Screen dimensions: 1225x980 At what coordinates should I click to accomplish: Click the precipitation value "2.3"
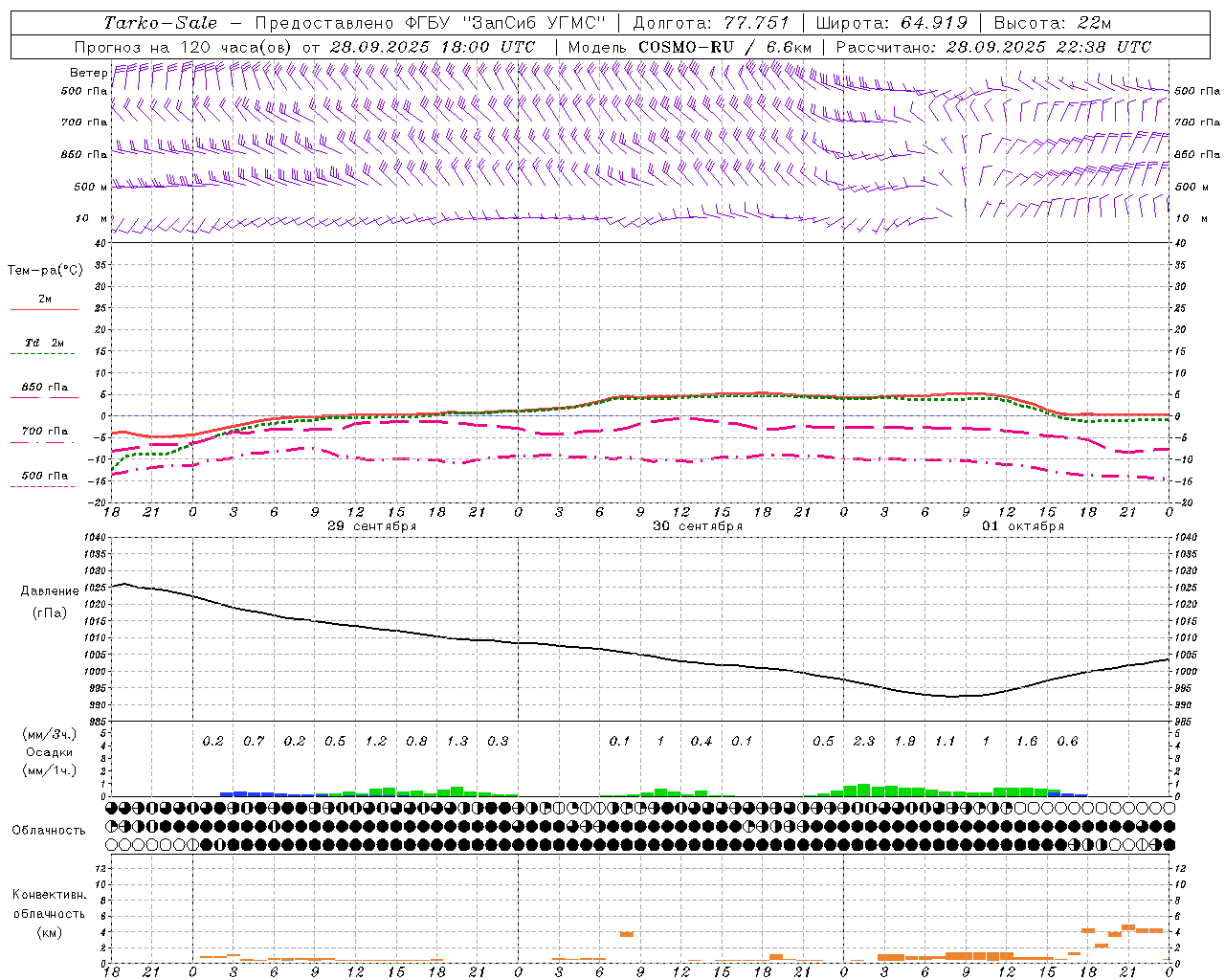[x=864, y=742]
